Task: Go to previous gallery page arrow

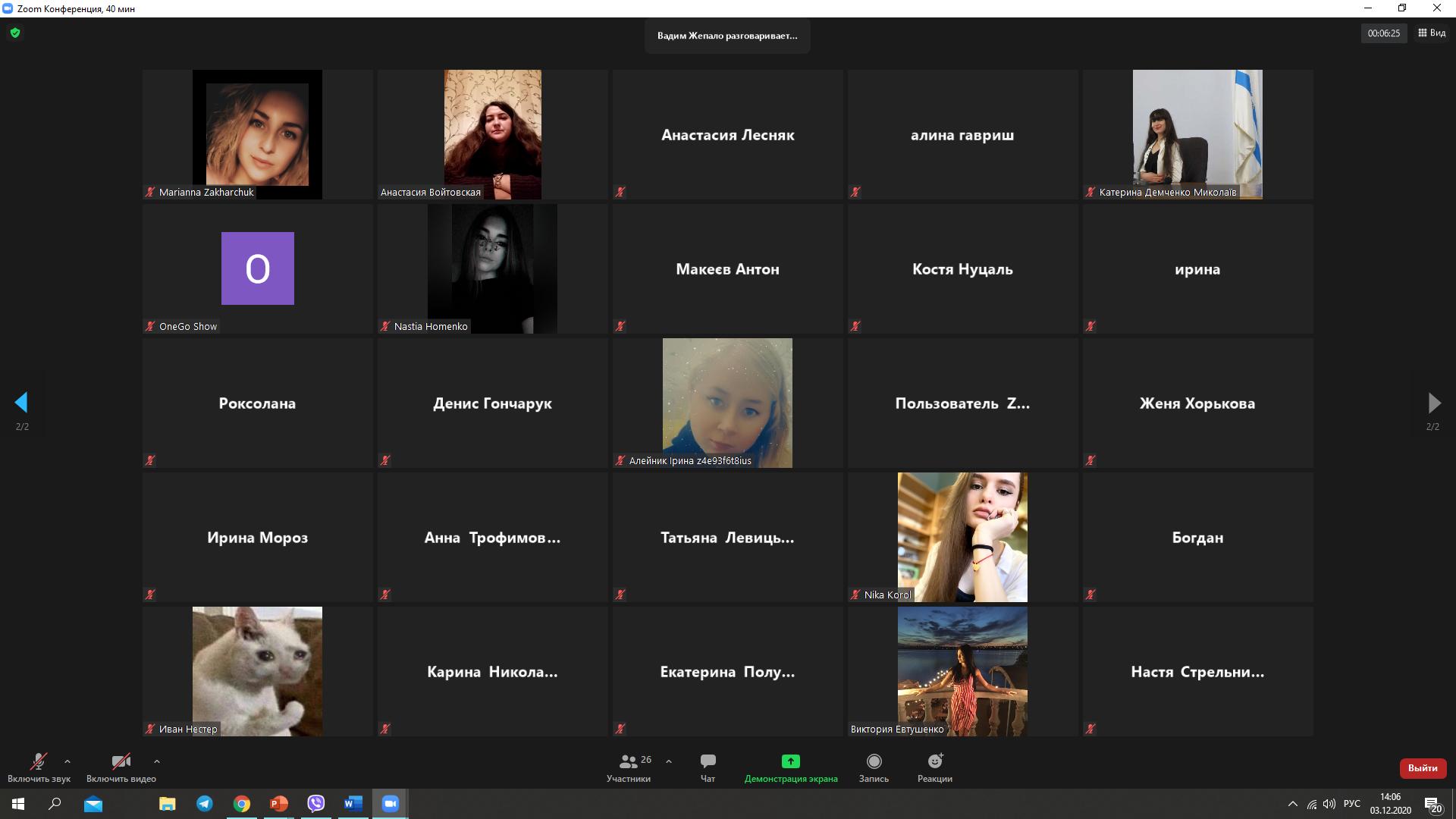Action: tap(21, 403)
